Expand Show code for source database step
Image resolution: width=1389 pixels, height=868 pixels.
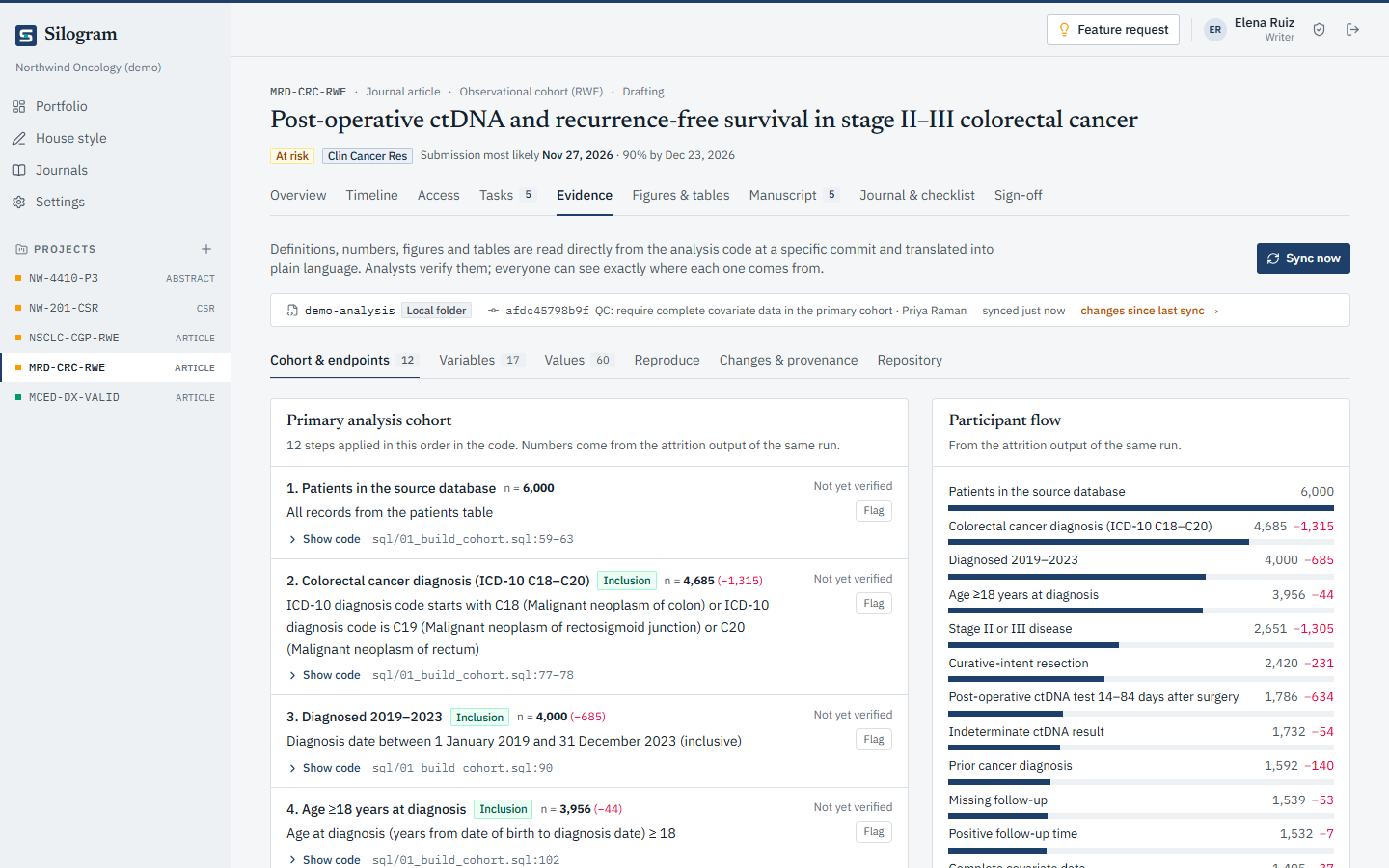[325, 539]
